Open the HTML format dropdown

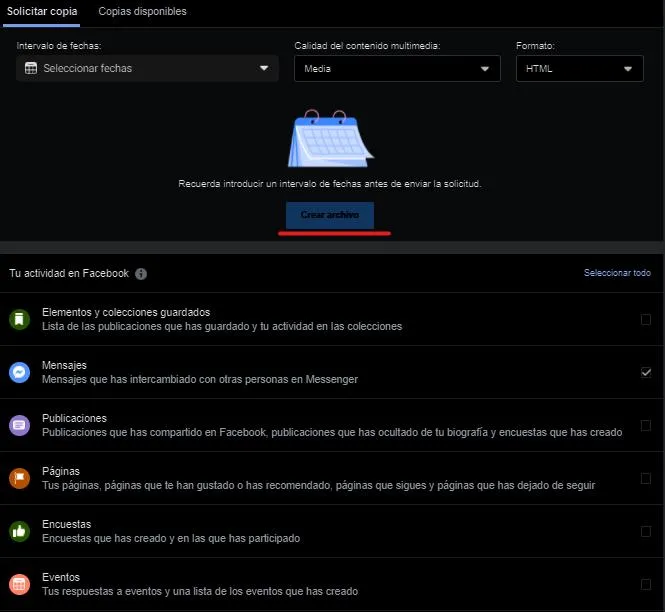579,68
